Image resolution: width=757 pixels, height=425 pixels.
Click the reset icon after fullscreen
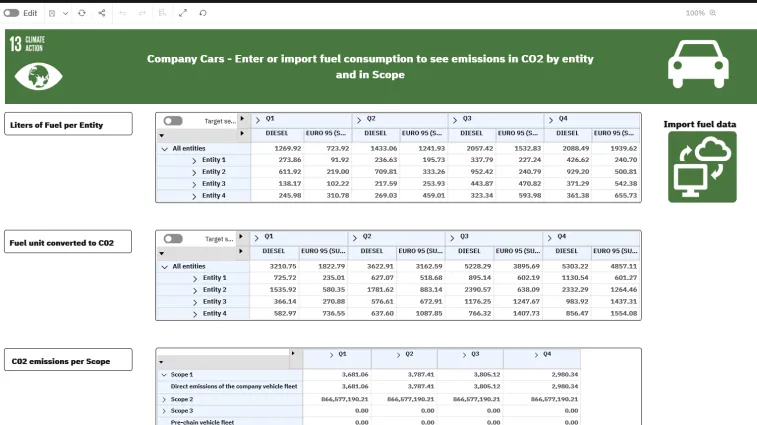(203, 13)
